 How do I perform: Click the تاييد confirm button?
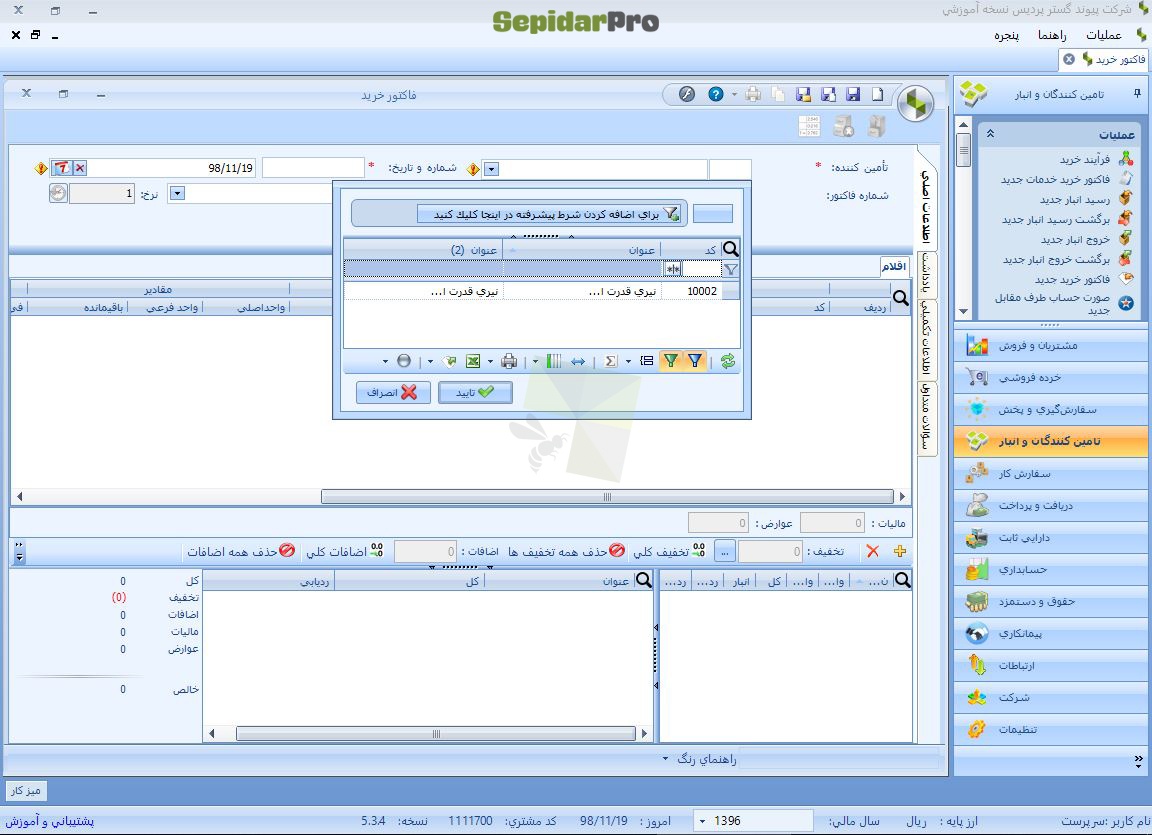475,392
